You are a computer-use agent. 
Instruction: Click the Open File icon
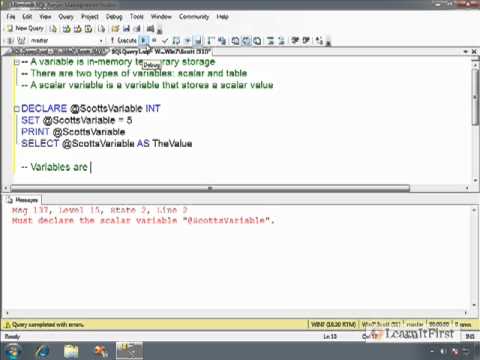coord(115,29)
